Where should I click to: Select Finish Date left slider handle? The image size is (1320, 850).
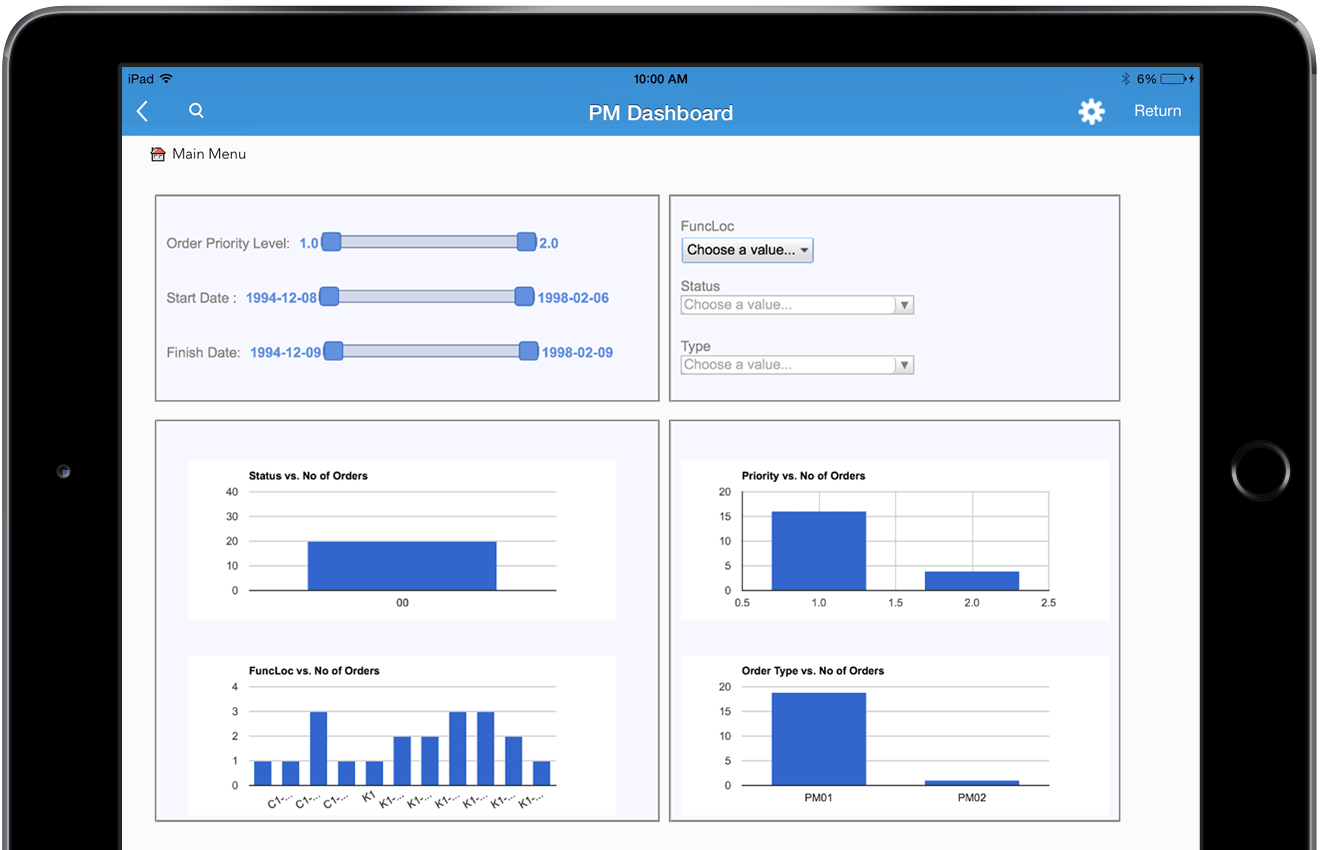pyautogui.click(x=334, y=351)
